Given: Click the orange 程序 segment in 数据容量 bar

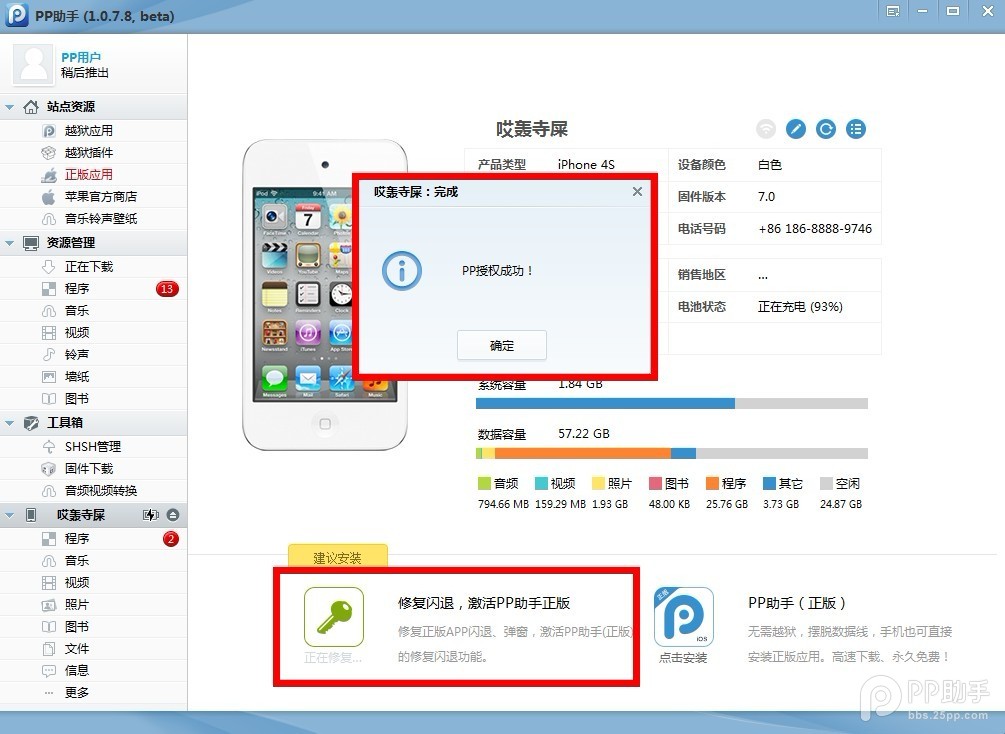Looking at the screenshot, I should point(583,453).
